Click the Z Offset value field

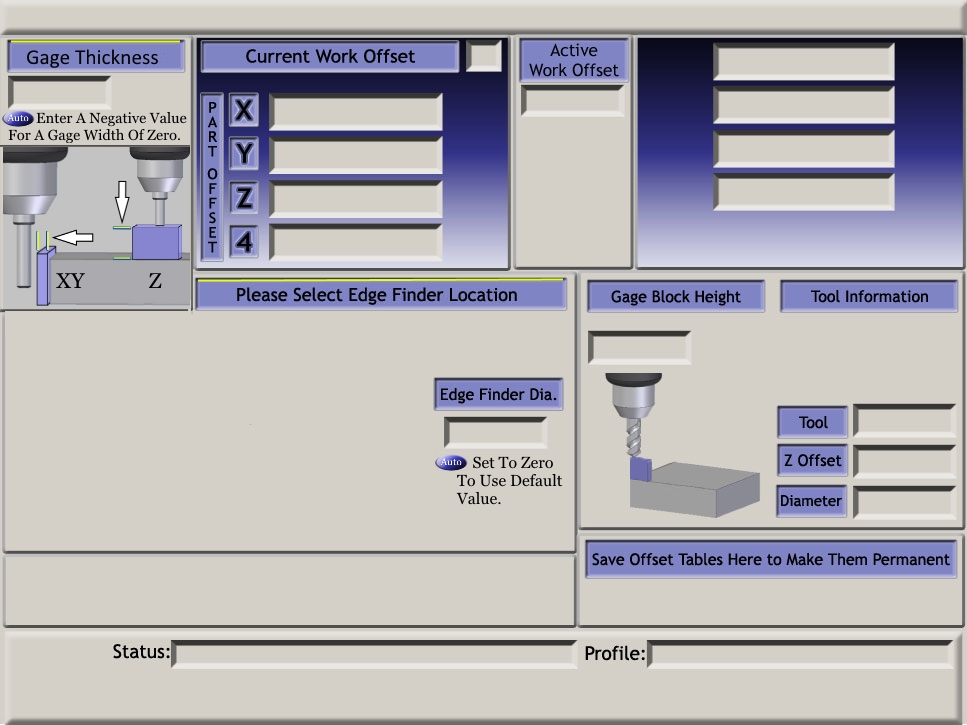(x=905, y=461)
